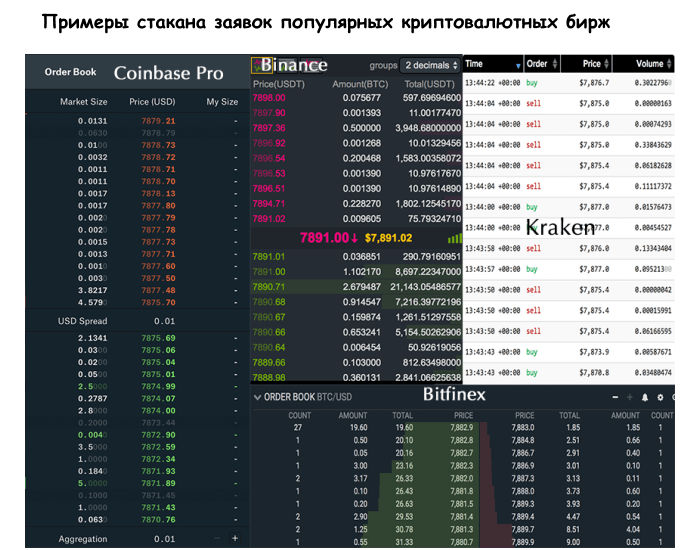The height and width of the screenshot is (550, 700).
Task: Click the Time column sort arrow in Kraken
Action: 517,64
